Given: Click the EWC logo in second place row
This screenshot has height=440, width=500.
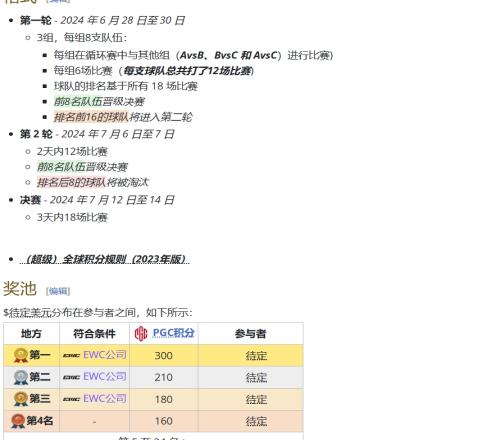Looking at the screenshot, I should tap(71, 377).
